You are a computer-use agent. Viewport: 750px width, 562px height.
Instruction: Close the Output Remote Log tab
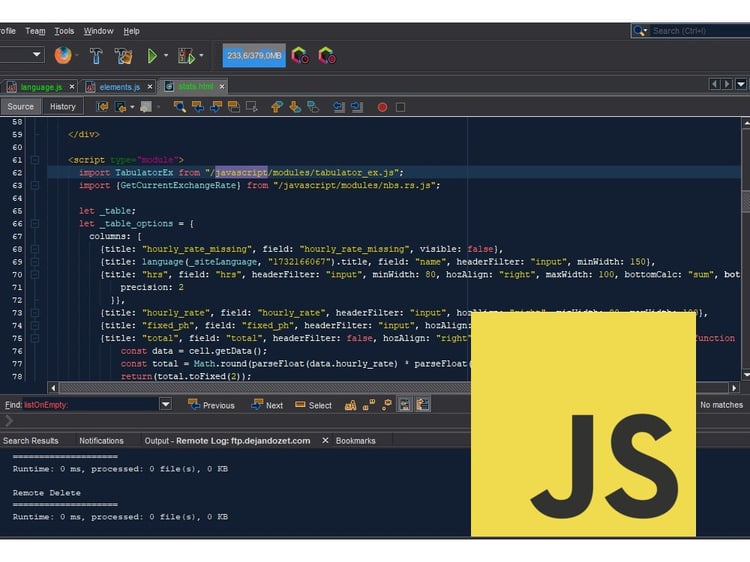point(325,440)
